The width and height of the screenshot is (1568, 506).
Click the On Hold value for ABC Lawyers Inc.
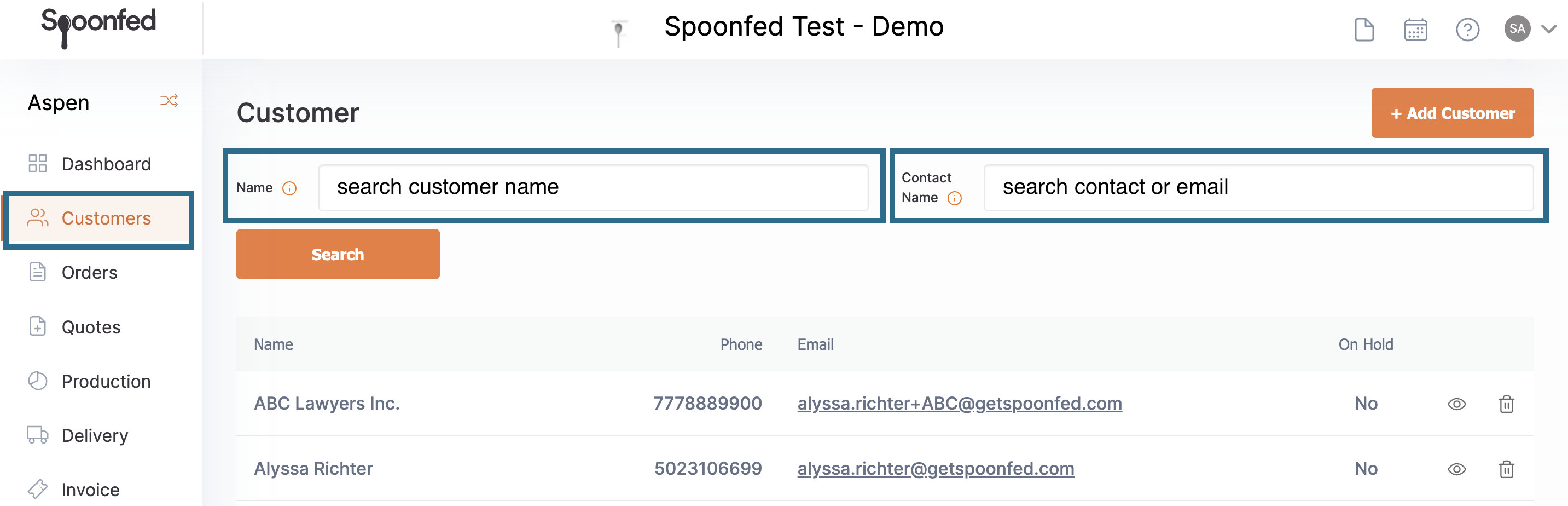[x=1366, y=403]
